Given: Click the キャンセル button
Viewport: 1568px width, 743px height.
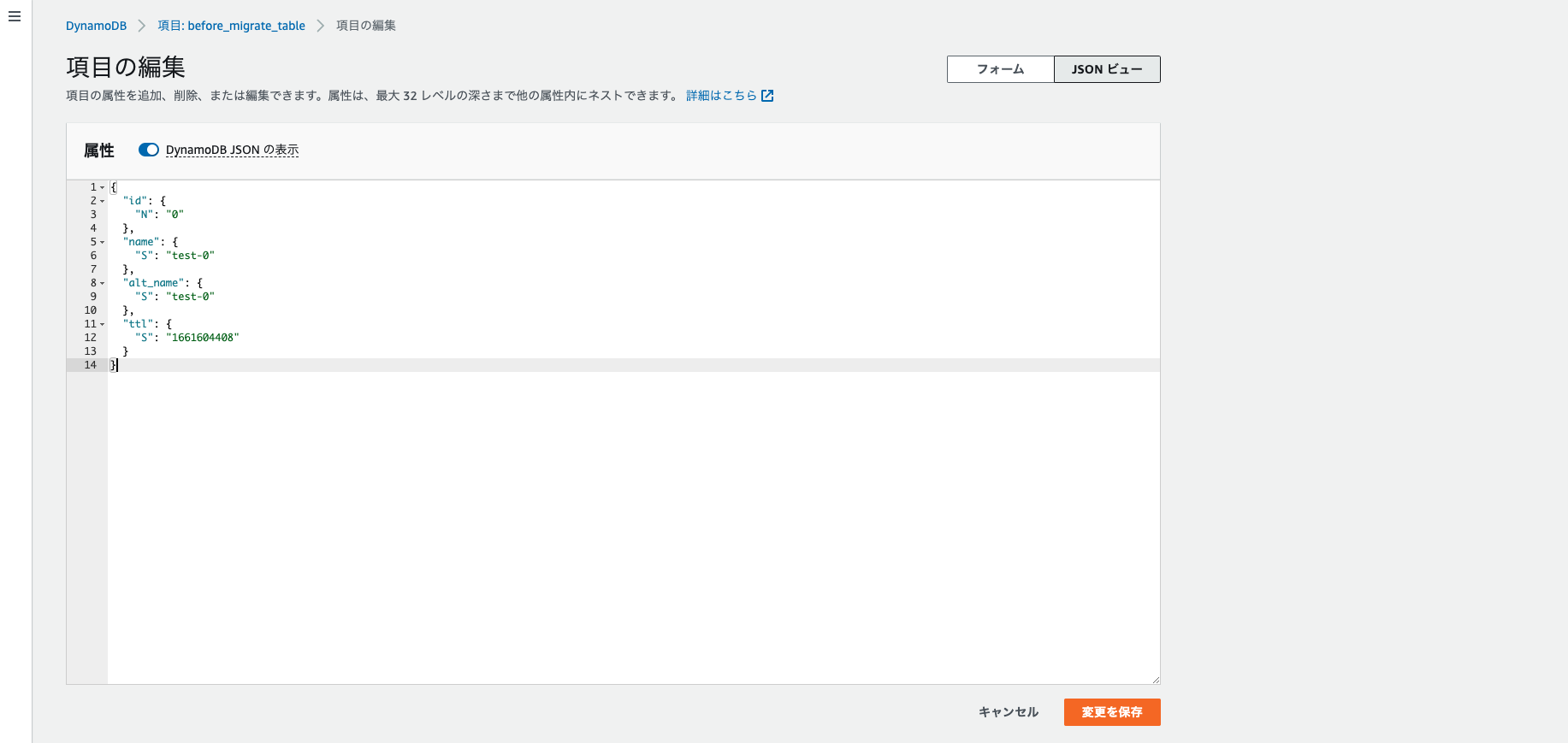Looking at the screenshot, I should 1008,711.
